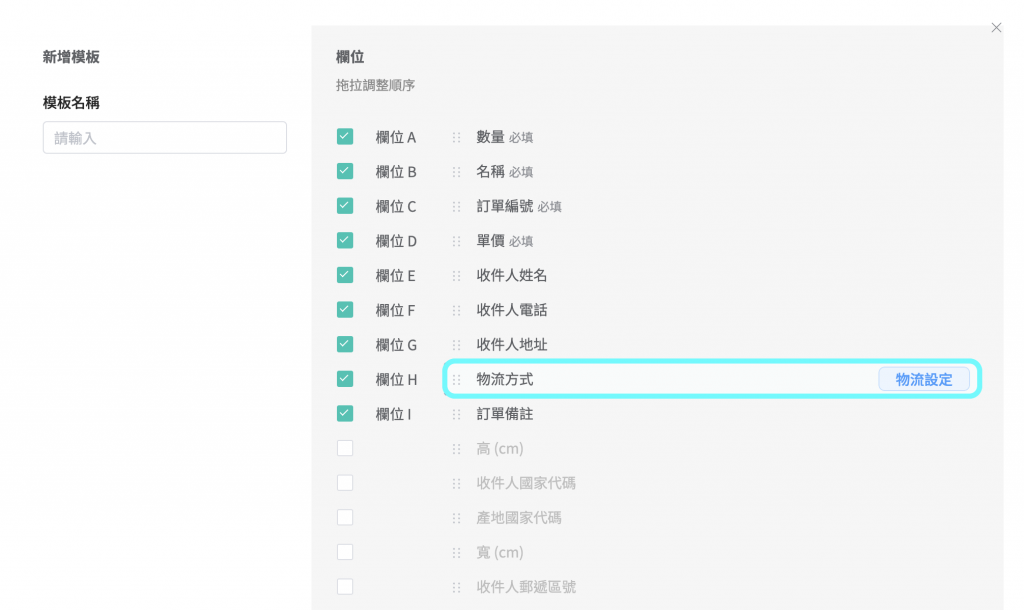Enable the 收件人國家代碼 checkbox
1024x610 pixels.
click(x=345, y=483)
